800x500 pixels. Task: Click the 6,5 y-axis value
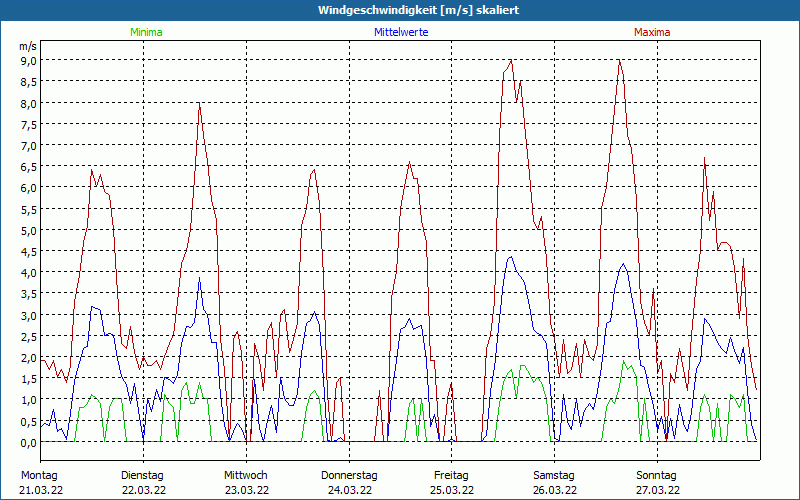(x=28, y=167)
